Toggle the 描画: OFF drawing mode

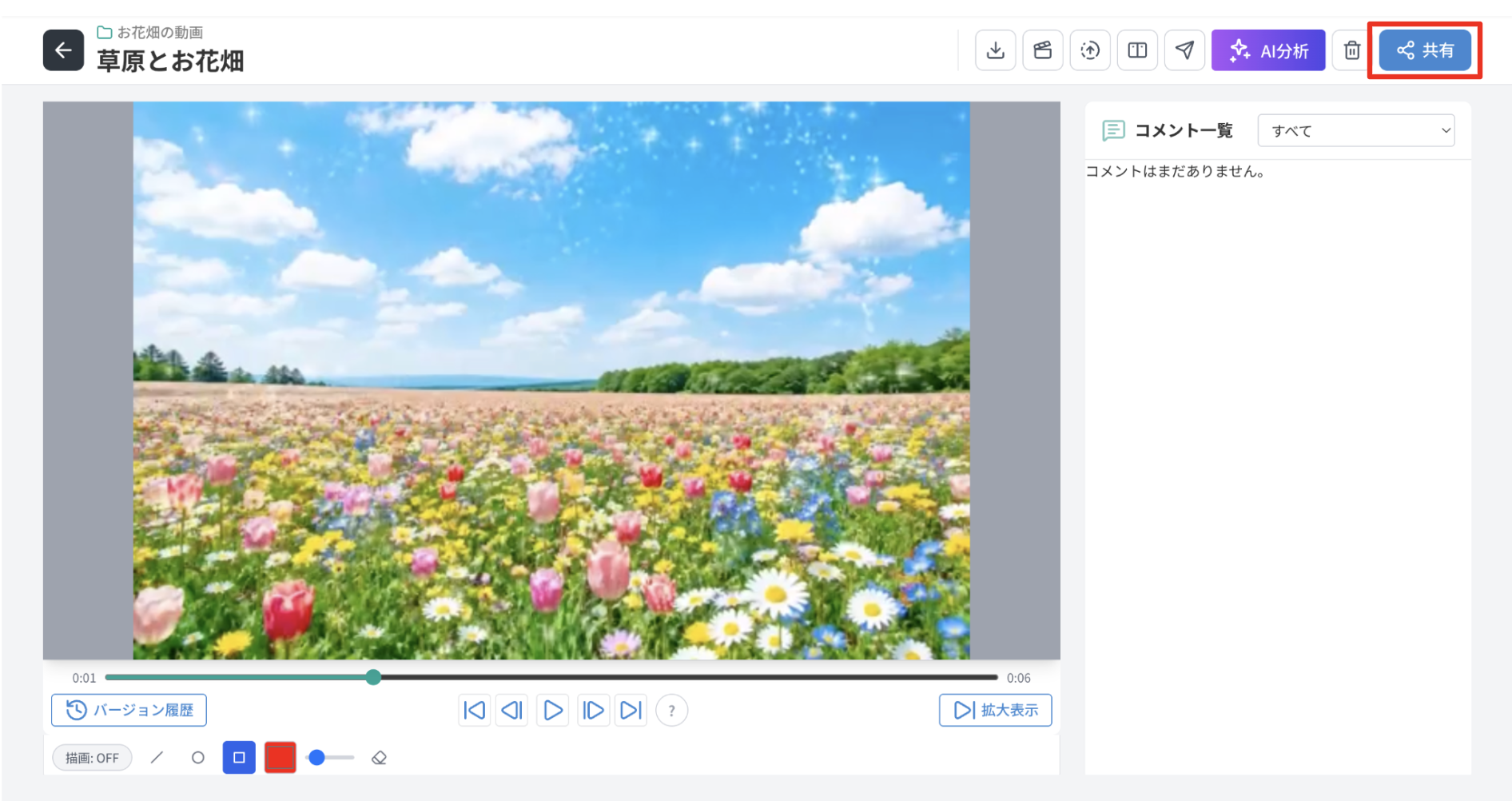pyautogui.click(x=92, y=758)
